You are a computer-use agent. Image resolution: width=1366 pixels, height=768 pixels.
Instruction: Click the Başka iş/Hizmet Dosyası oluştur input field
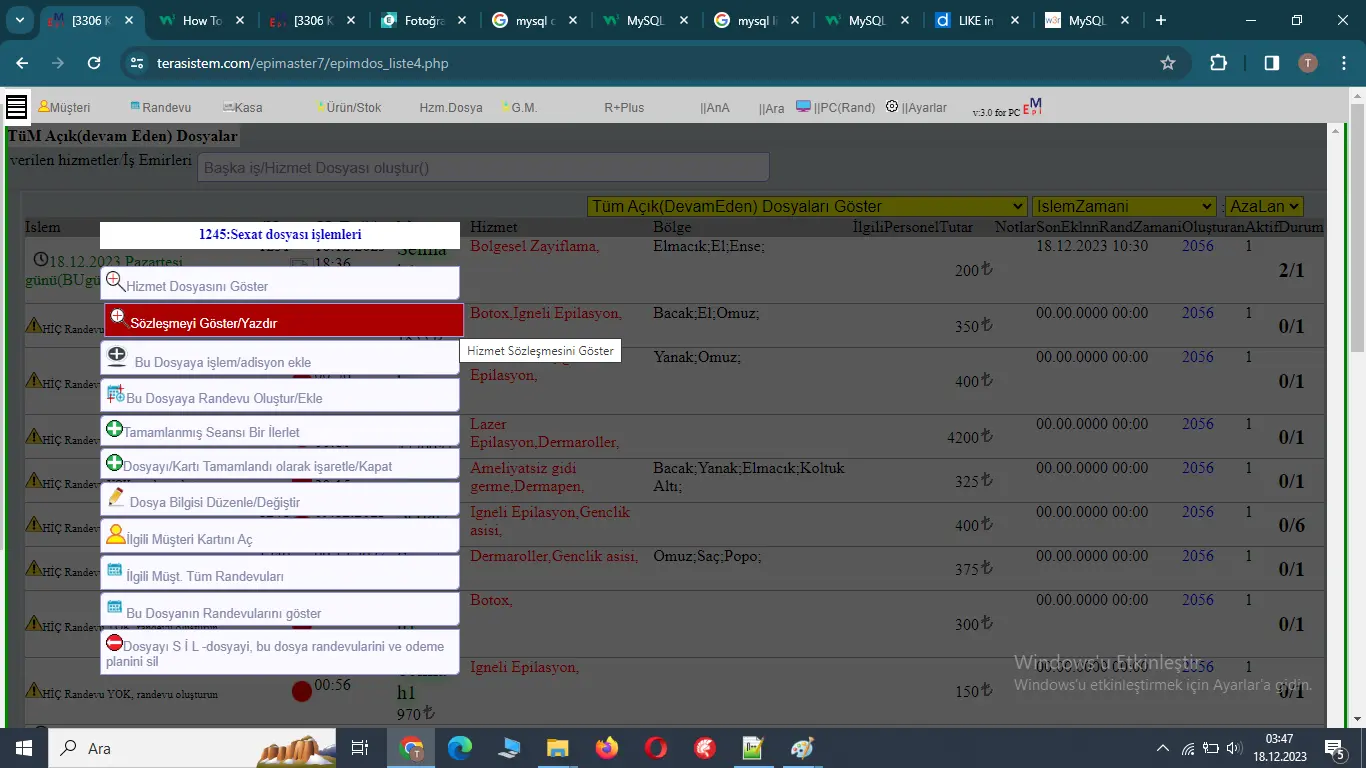483,167
